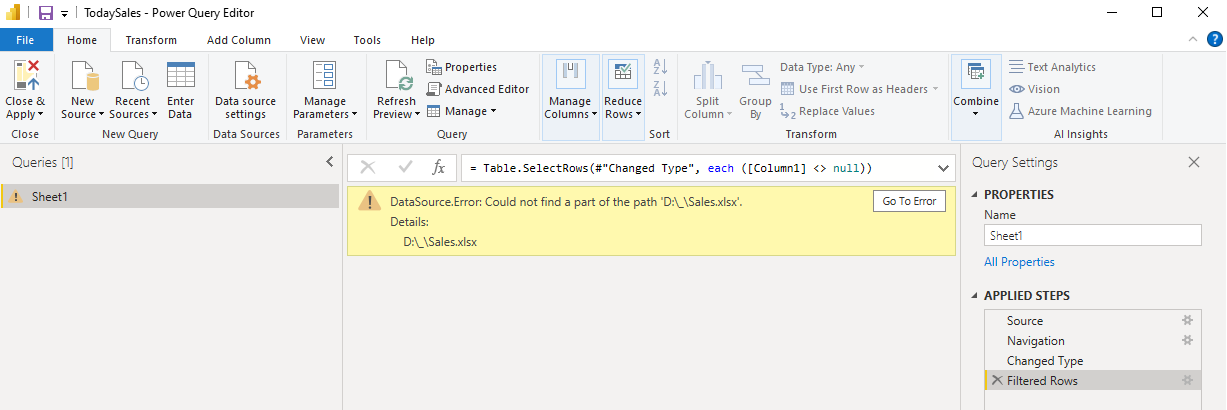Open Recent Sources icon
1227x410 pixels.
133,76
